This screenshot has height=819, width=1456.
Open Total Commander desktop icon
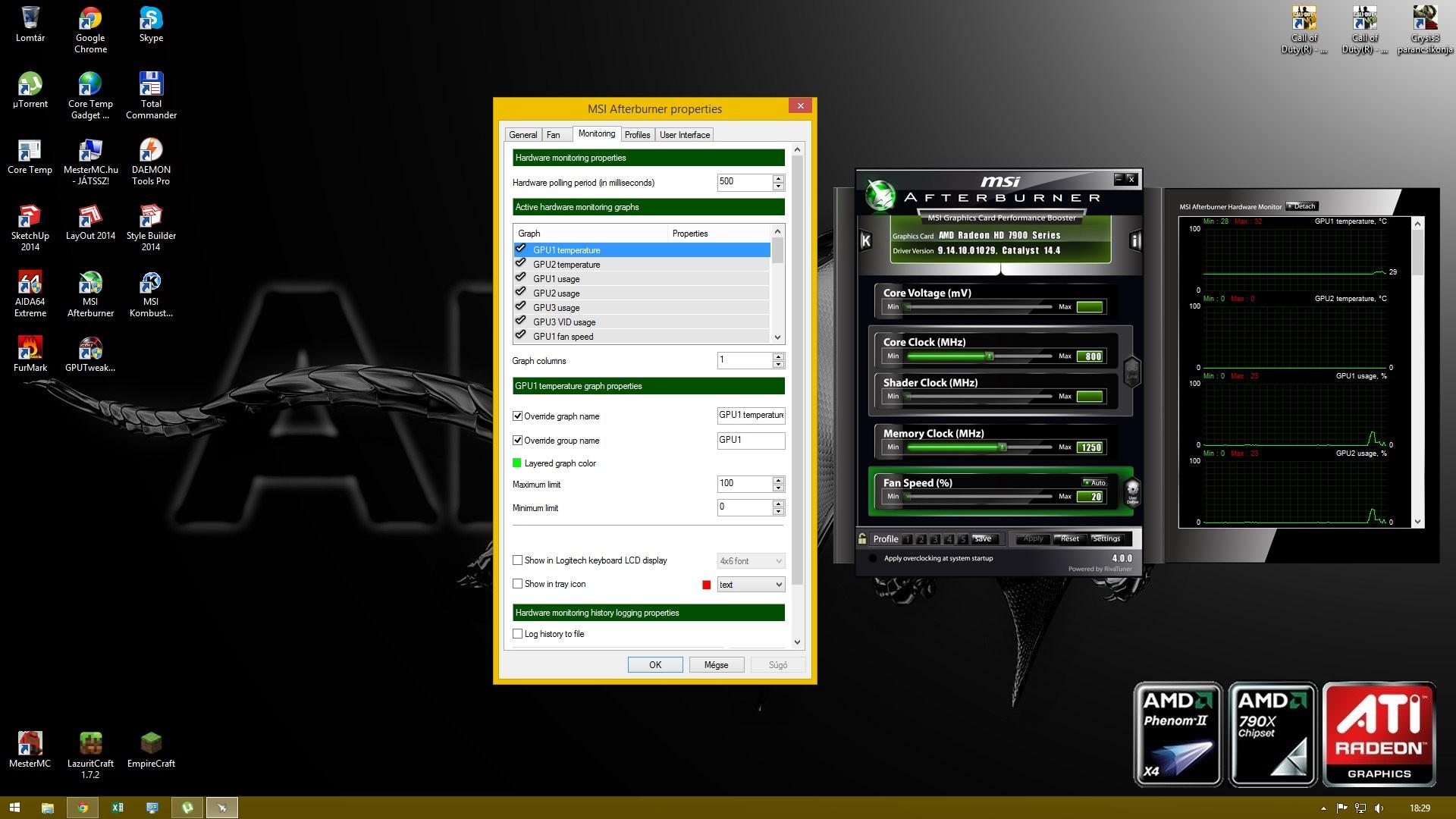click(x=151, y=96)
